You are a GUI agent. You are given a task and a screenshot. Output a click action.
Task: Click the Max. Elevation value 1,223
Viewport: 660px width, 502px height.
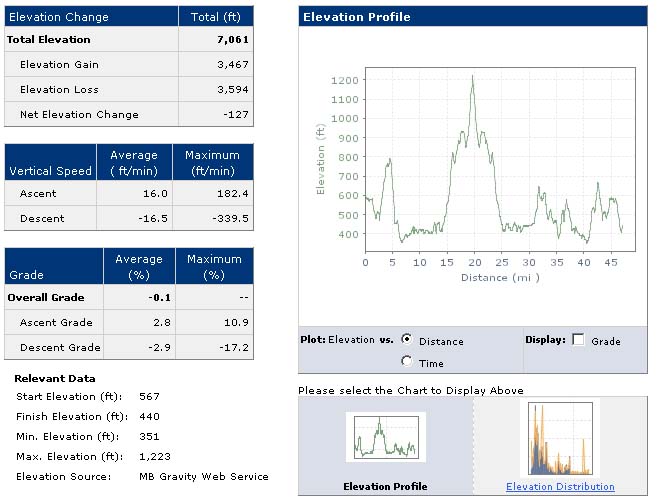pyautogui.click(x=155, y=457)
